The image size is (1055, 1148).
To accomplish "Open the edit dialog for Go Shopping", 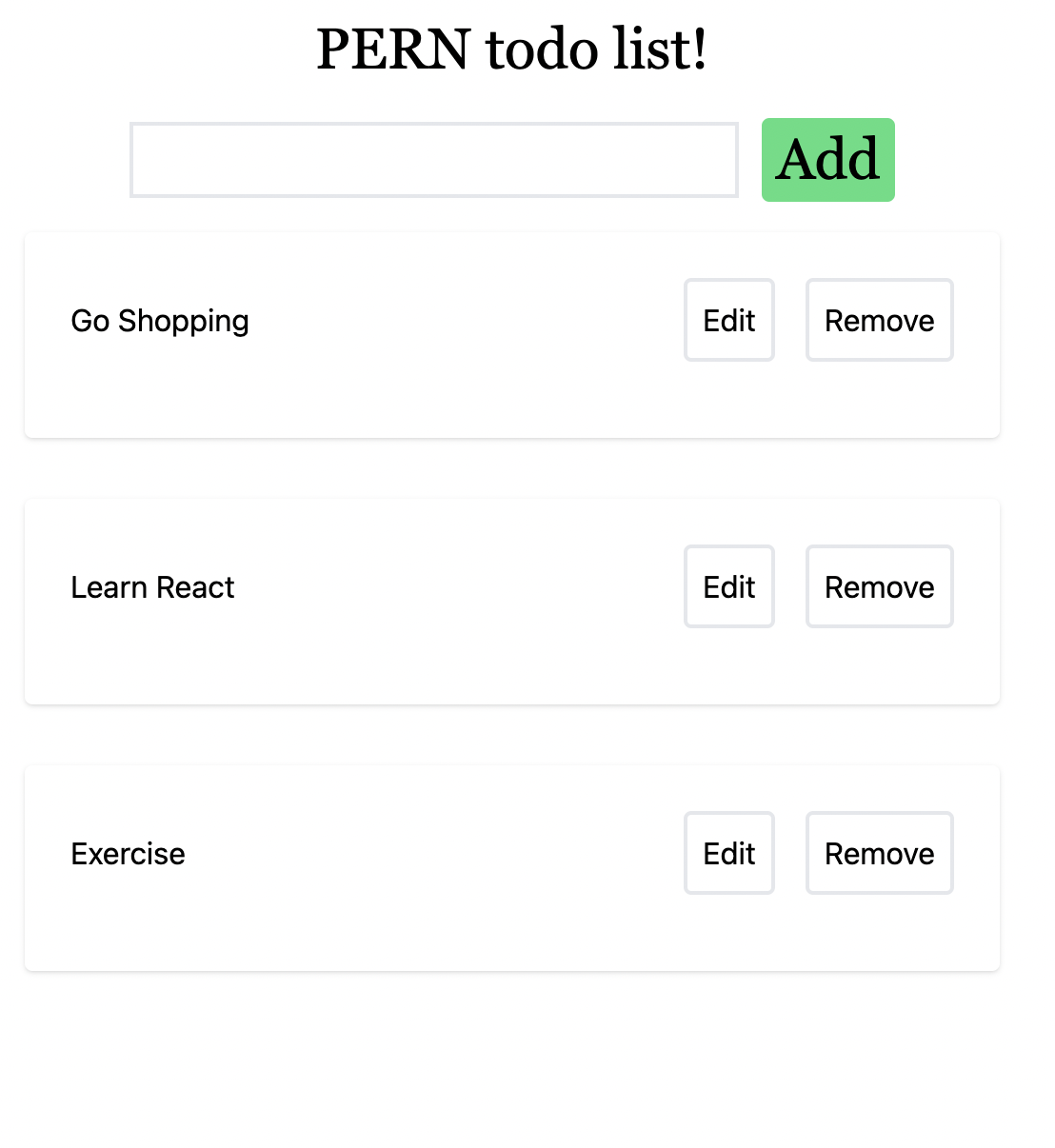I will pos(728,320).
